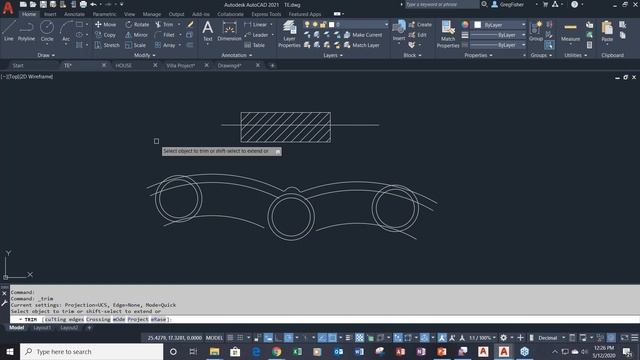The height and width of the screenshot is (360, 640).
Task: Open the ByLayer color dropdown
Action: [x=523, y=25]
